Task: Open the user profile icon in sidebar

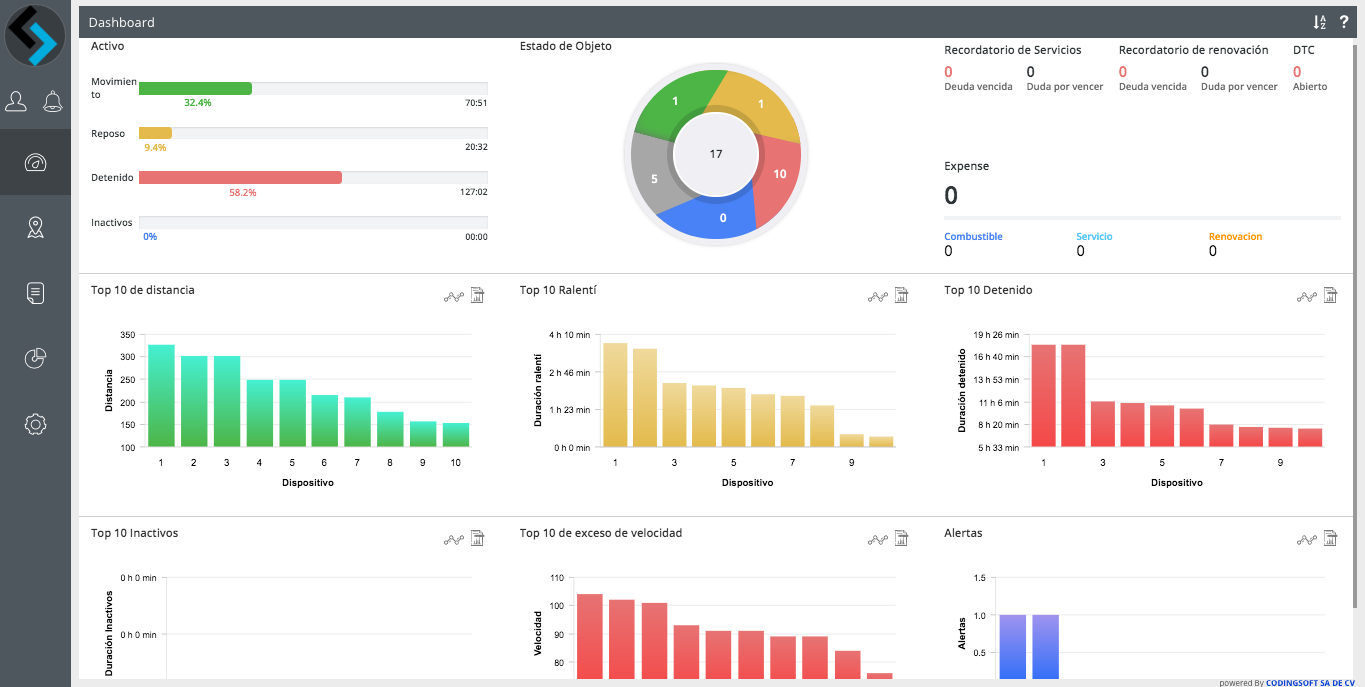Action: point(16,101)
